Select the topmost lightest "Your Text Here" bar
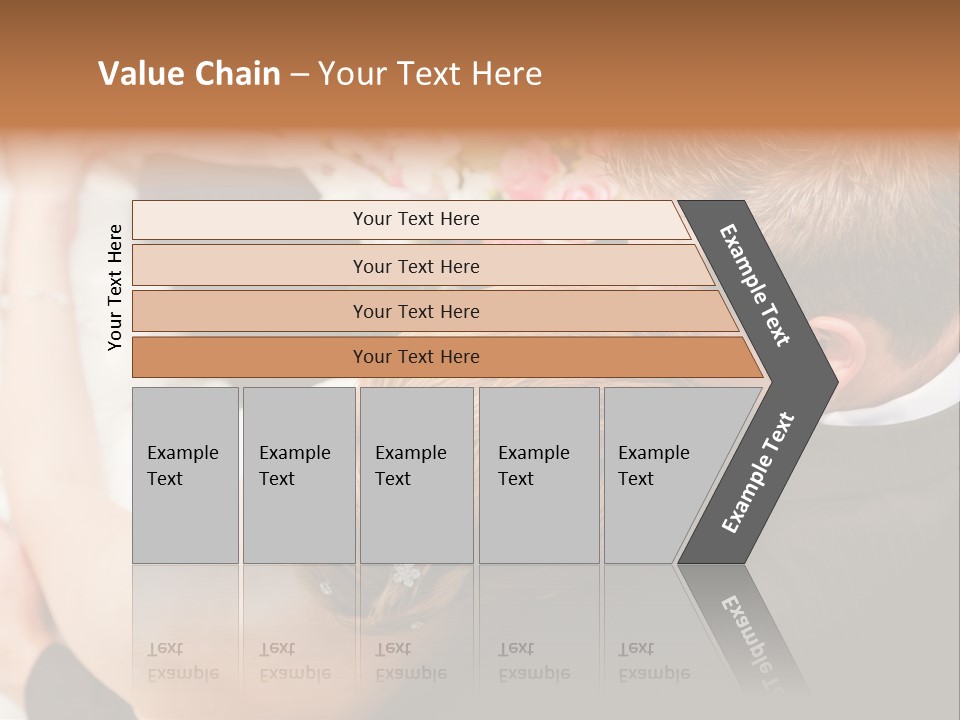The width and height of the screenshot is (960, 720). point(416,219)
